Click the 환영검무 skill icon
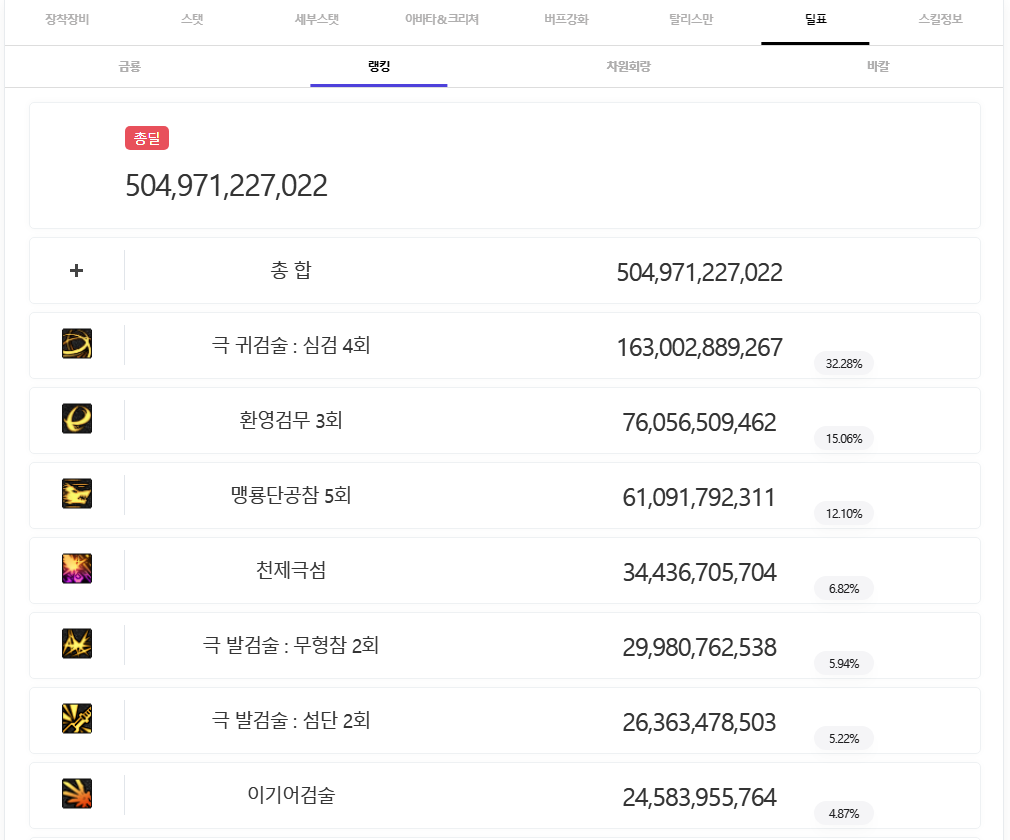1010x840 pixels. coord(77,419)
